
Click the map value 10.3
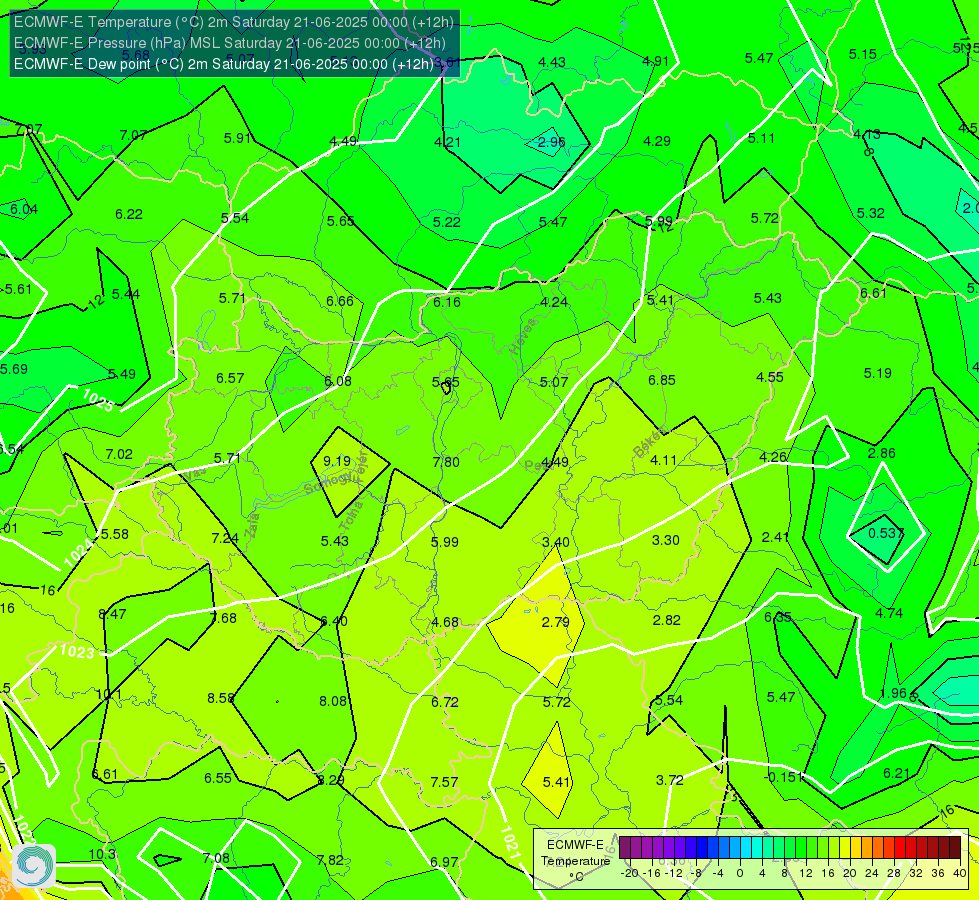click(101, 854)
